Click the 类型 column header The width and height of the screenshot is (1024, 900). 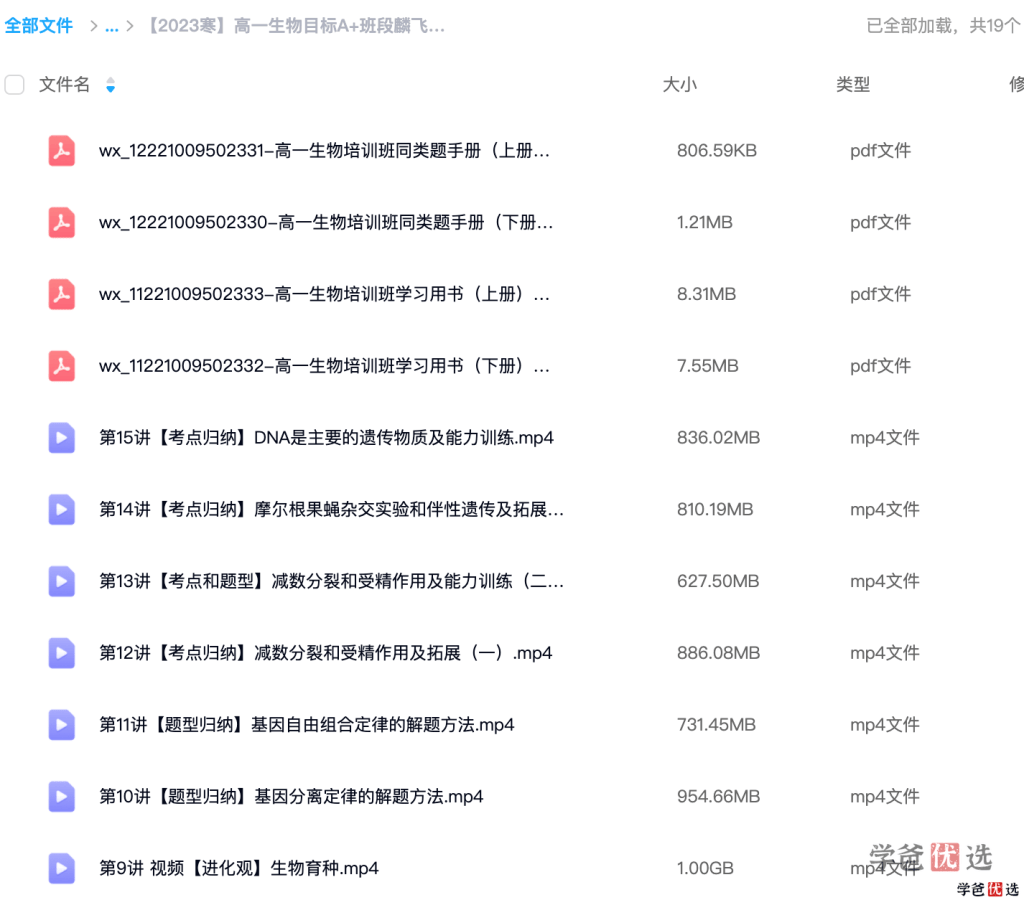coord(853,84)
